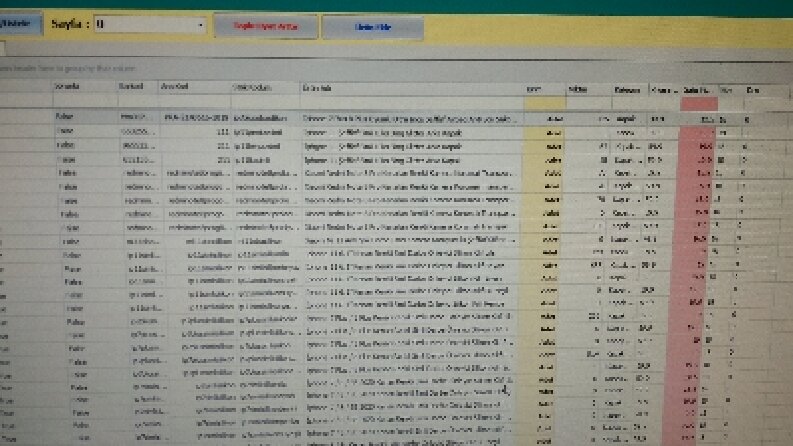
Task: Click the yellow cell in second data row
Action: click(544, 132)
